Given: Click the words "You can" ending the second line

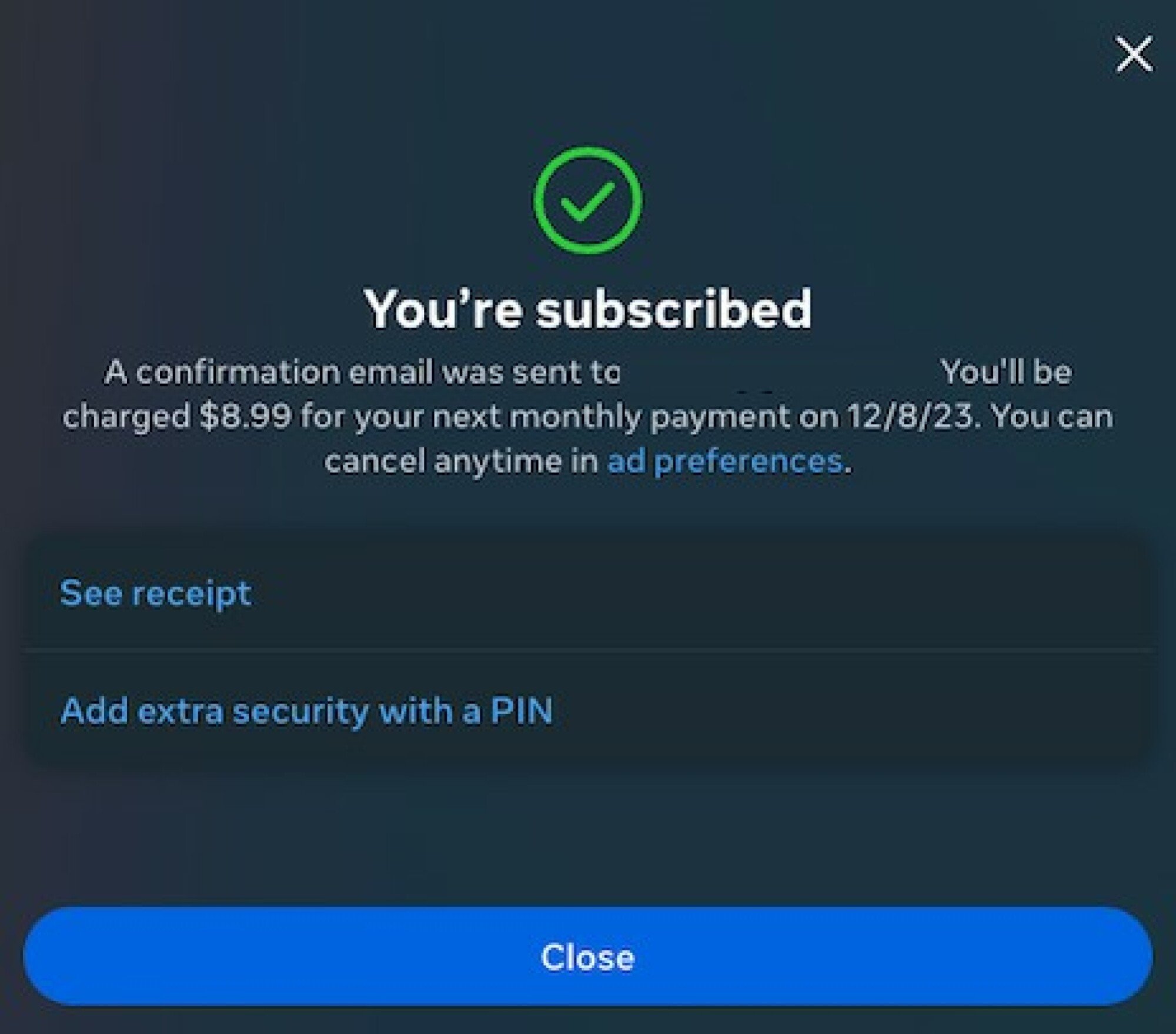Looking at the screenshot, I should tap(1052, 416).
